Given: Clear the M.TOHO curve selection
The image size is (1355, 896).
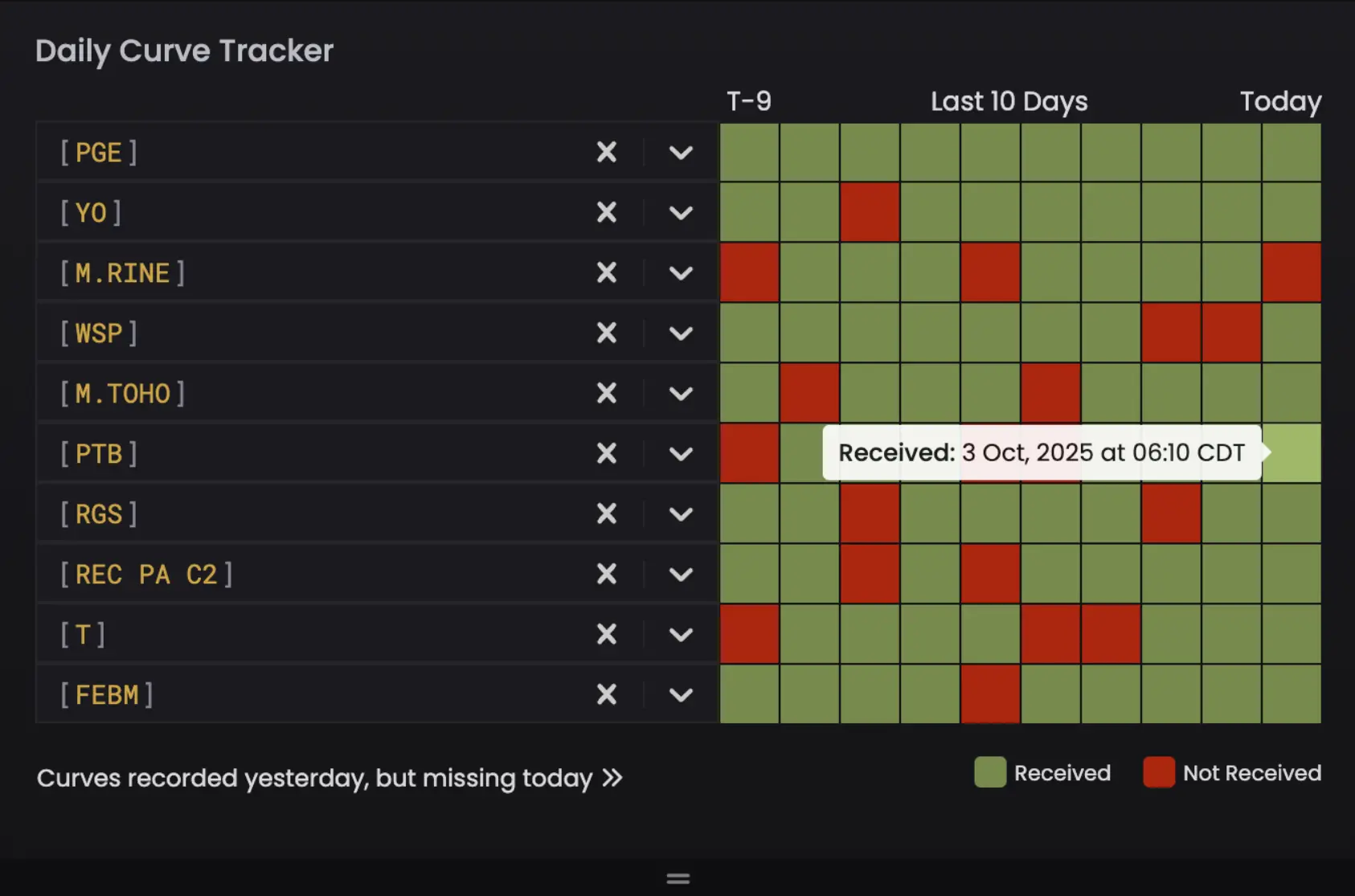Looking at the screenshot, I should [x=607, y=393].
